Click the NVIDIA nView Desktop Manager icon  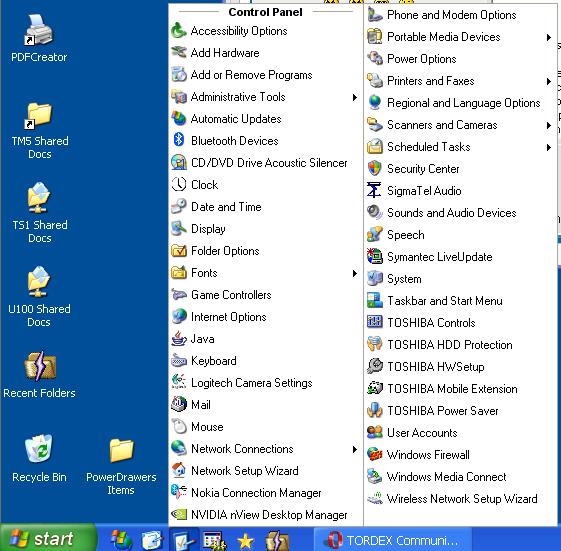coord(179,514)
